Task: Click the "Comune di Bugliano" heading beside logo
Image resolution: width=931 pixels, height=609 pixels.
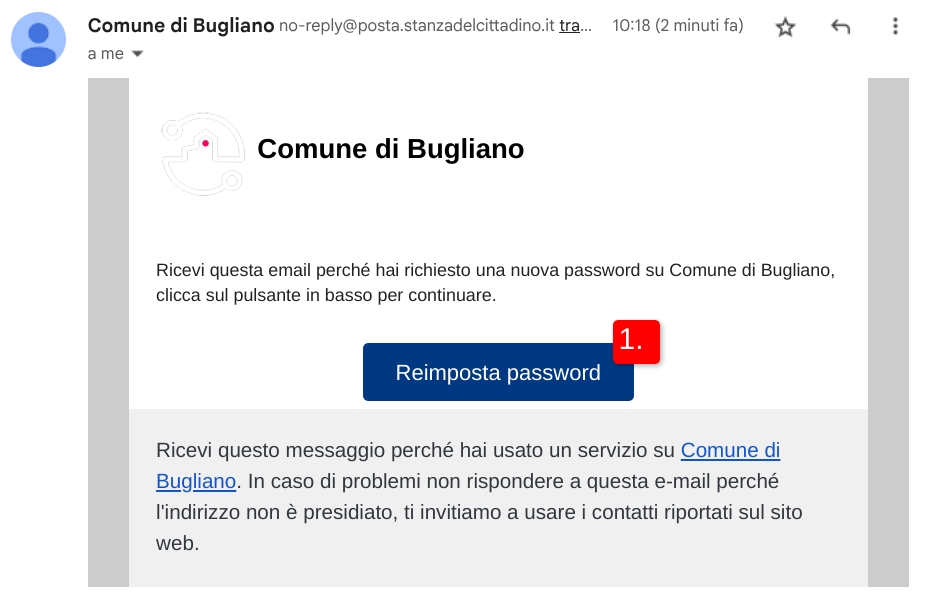Action: (x=390, y=149)
